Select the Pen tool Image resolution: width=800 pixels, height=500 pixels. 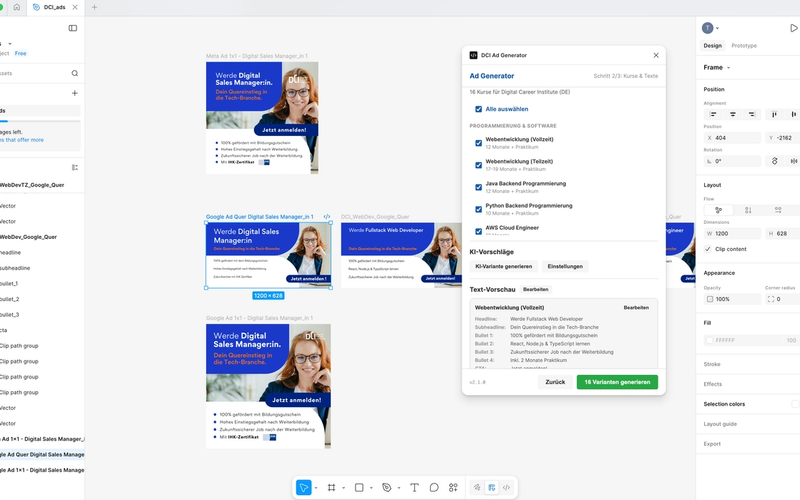387,487
